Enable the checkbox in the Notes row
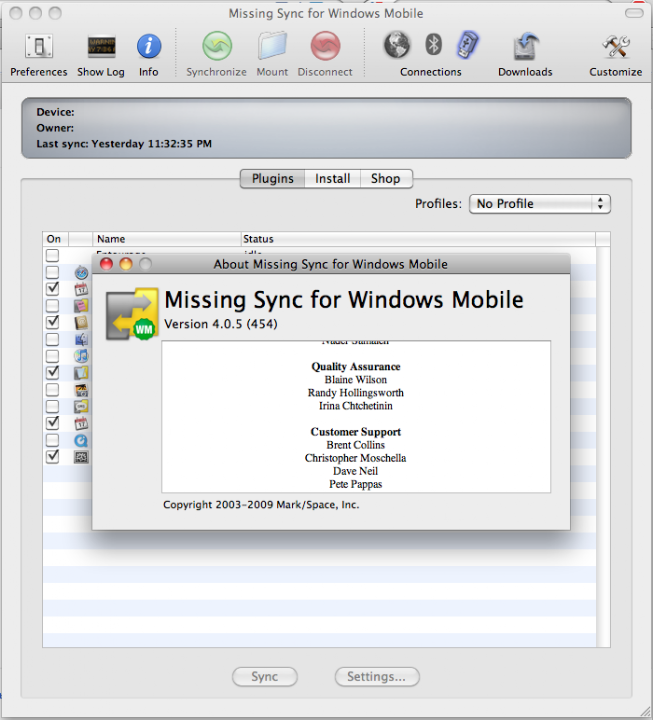 coord(52,306)
